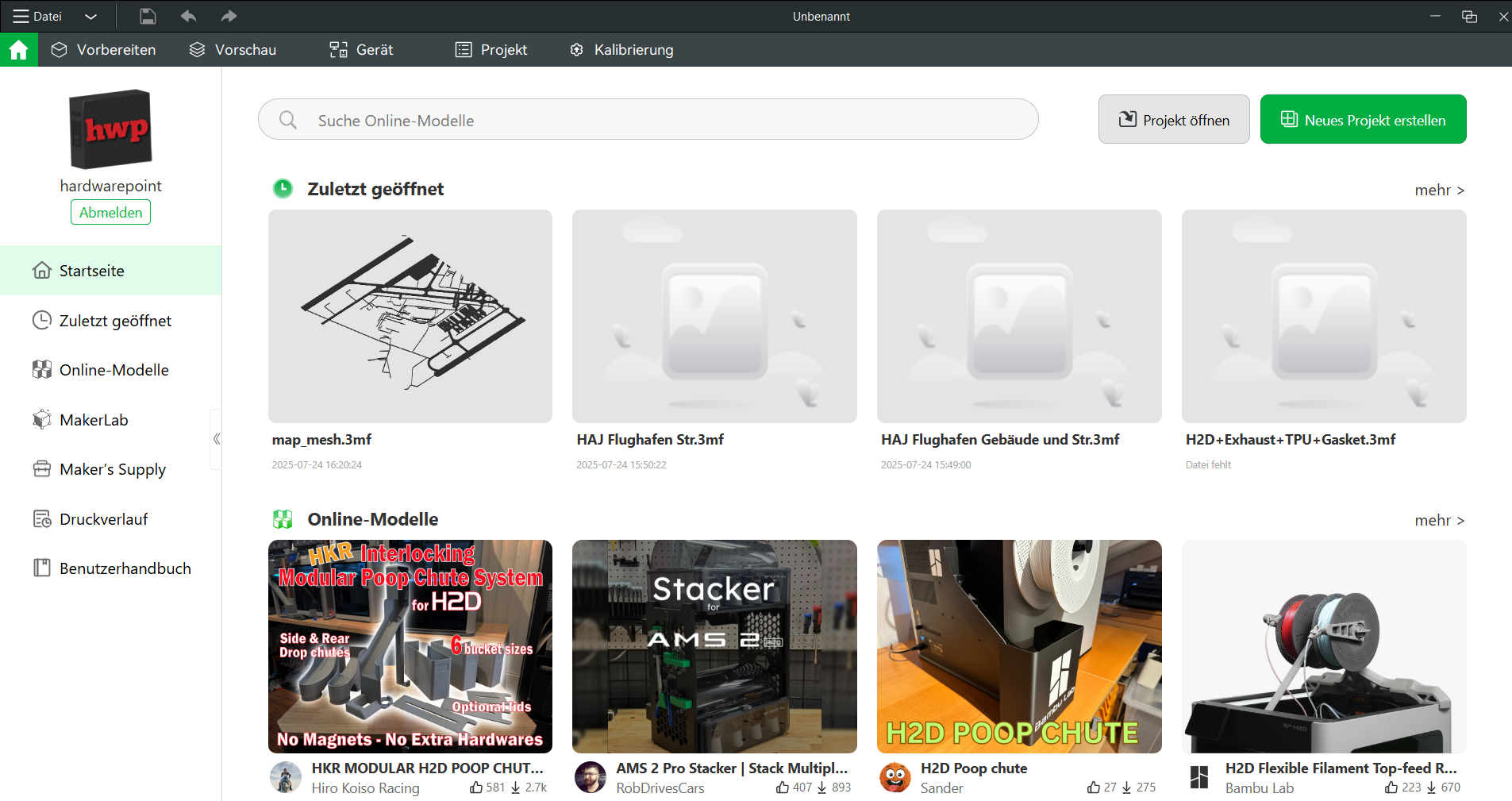Open the AMS 2 Pro Stacker model image
The image size is (1512, 801).
[714, 646]
